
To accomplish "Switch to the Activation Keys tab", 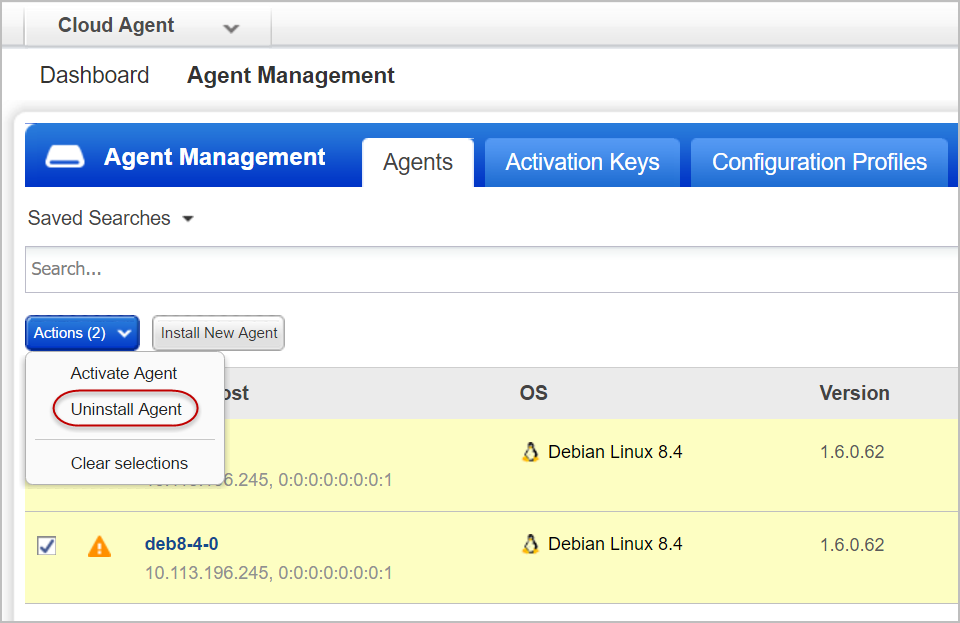I will coord(582,161).
